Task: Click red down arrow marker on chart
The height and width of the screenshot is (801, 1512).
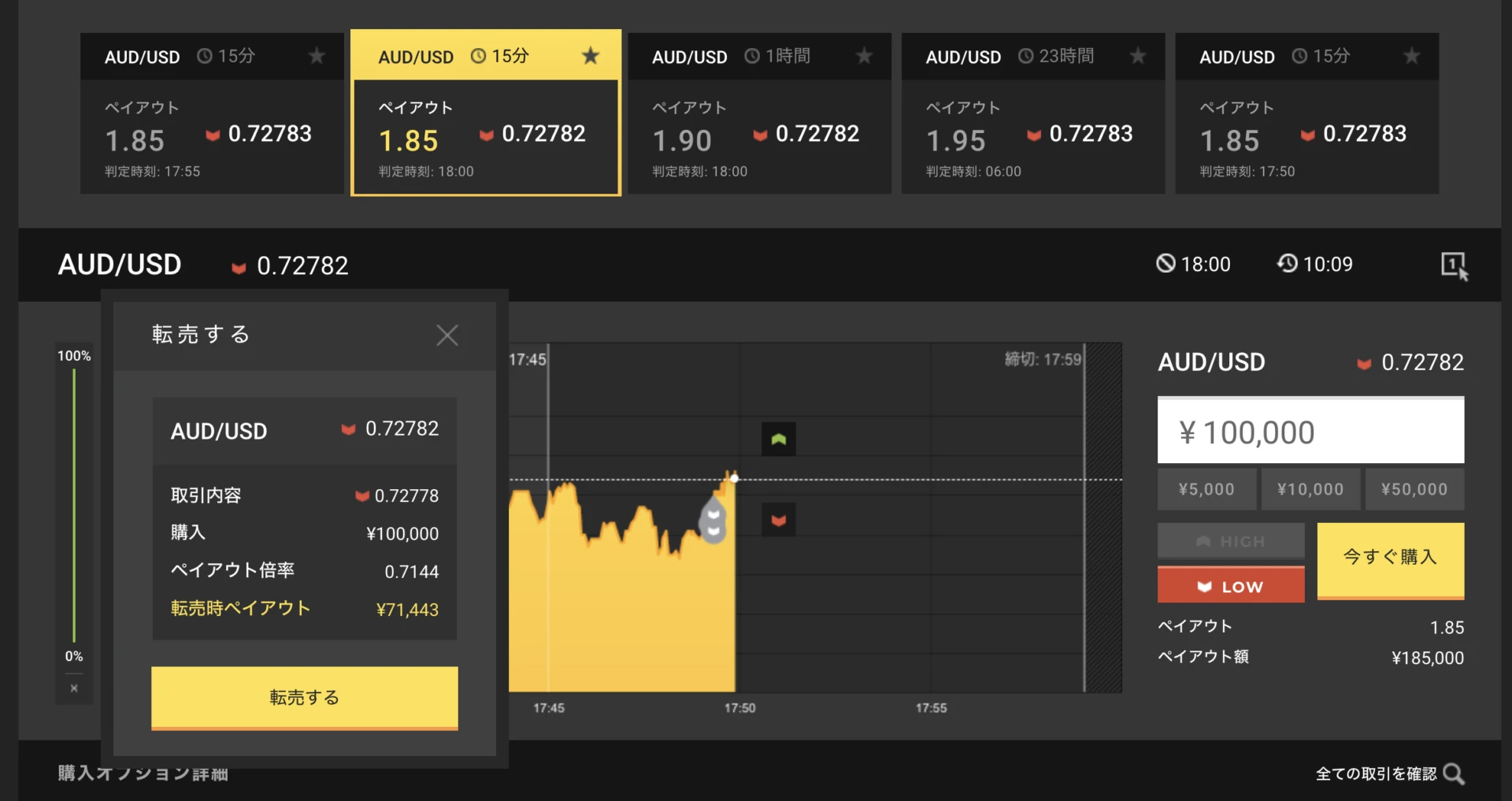Action: pyautogui.click(x=778, y=520)
